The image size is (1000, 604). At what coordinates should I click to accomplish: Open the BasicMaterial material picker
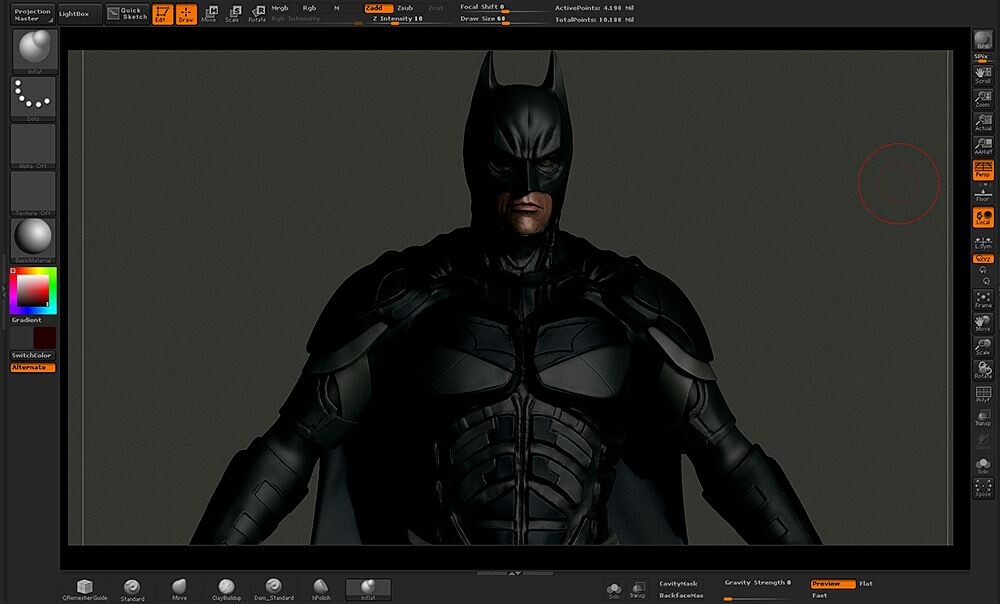pos(33,240)
